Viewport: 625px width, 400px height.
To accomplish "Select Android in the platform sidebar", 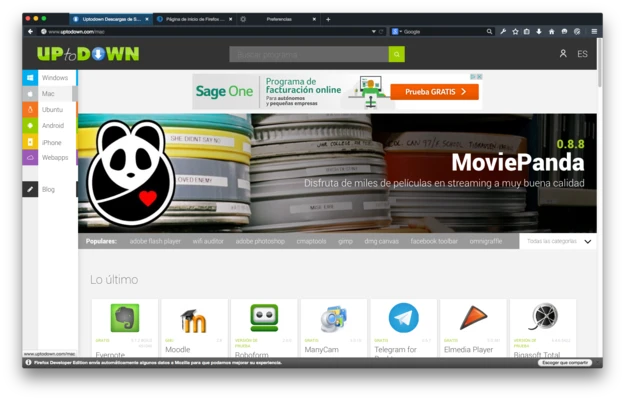I will tap(50, 125).
